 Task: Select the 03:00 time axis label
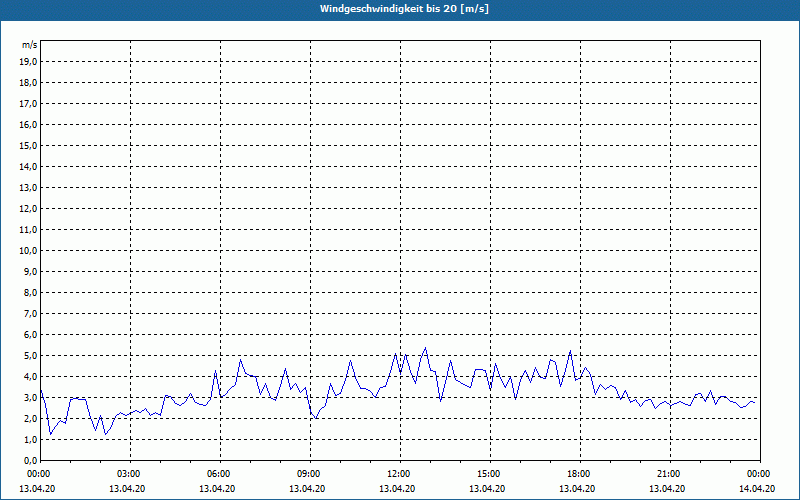click(x=130, y=474)
